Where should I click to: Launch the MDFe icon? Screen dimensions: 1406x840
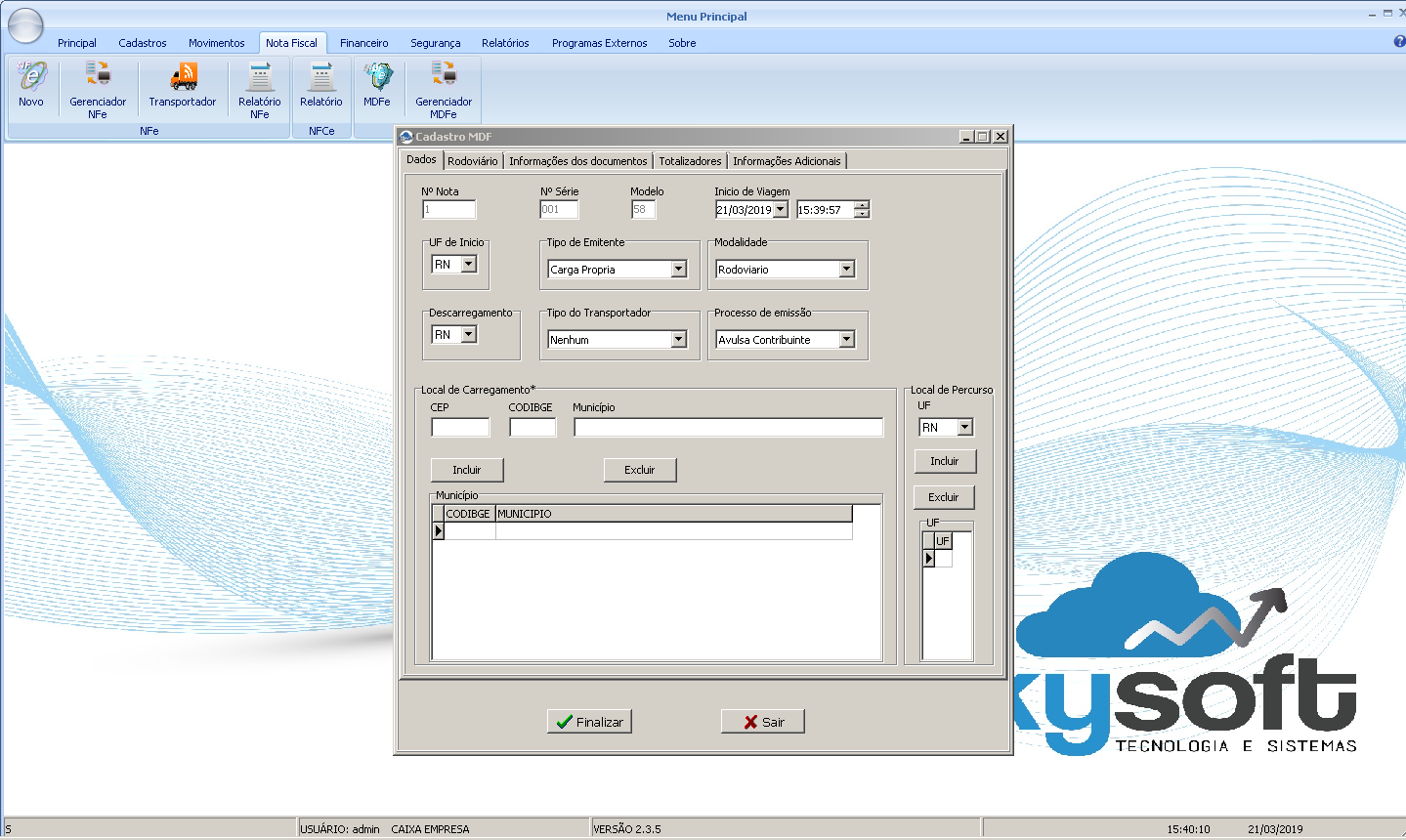click(377, 84)
